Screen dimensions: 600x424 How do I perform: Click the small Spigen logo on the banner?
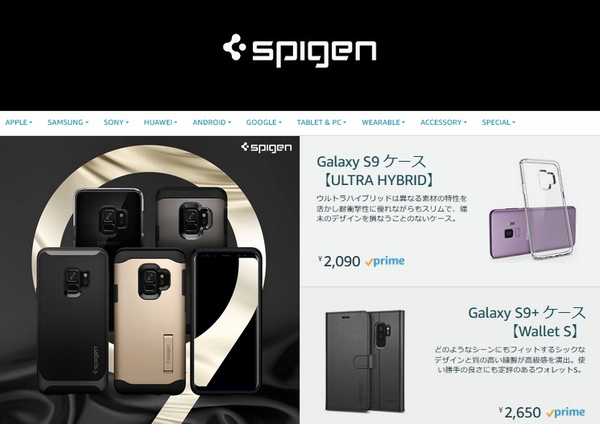coord(266,147)
